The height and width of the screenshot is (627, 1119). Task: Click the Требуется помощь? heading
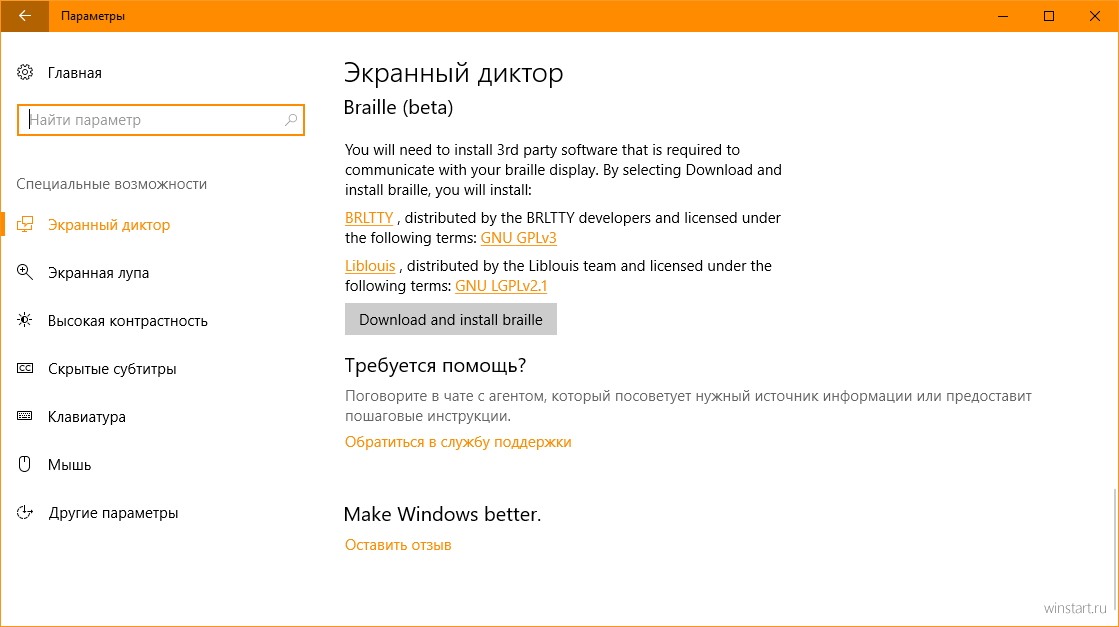click(435, 365)
